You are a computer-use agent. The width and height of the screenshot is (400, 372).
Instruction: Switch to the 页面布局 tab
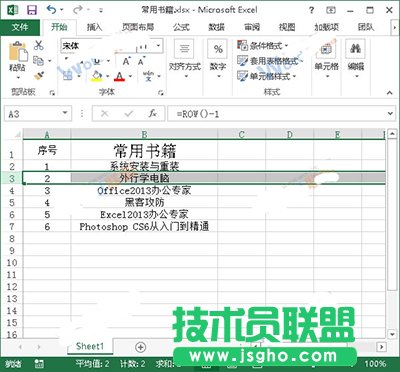click(138, 27)
